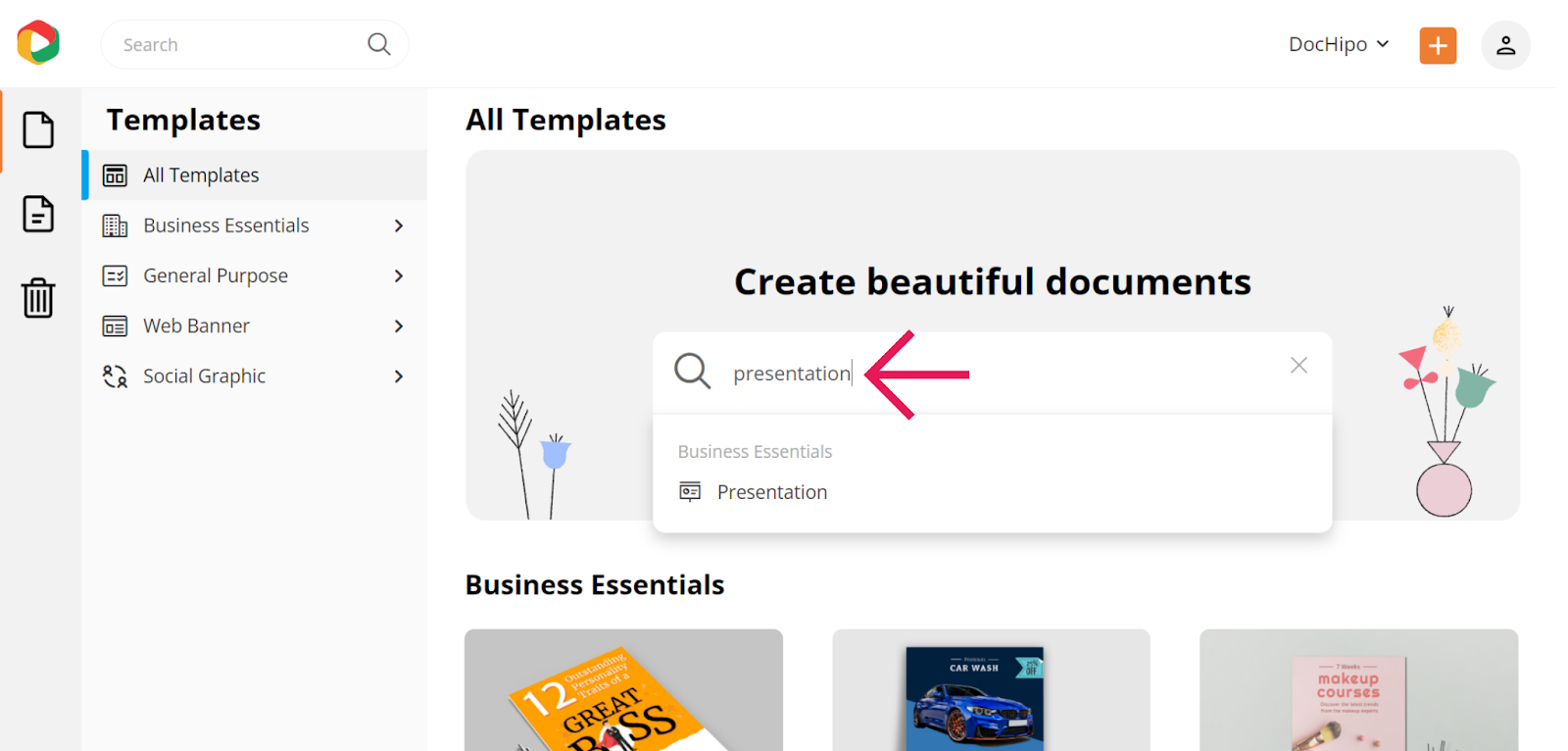Open the text document icon in the left rail
The image size is (1568, 751).
pos(38,214)
